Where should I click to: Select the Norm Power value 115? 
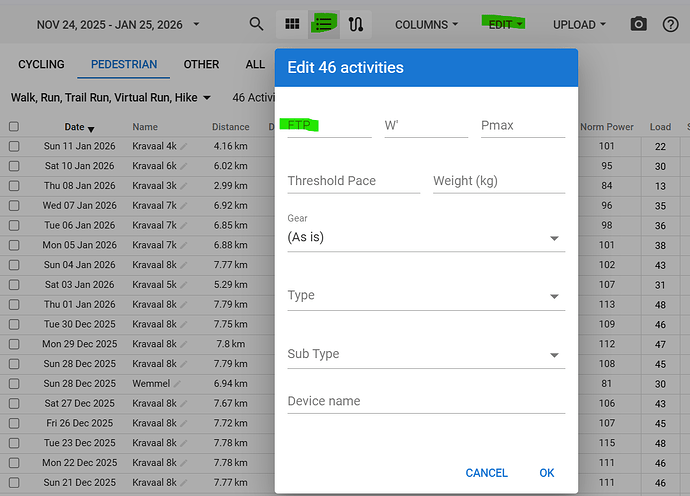pos(606,443)
